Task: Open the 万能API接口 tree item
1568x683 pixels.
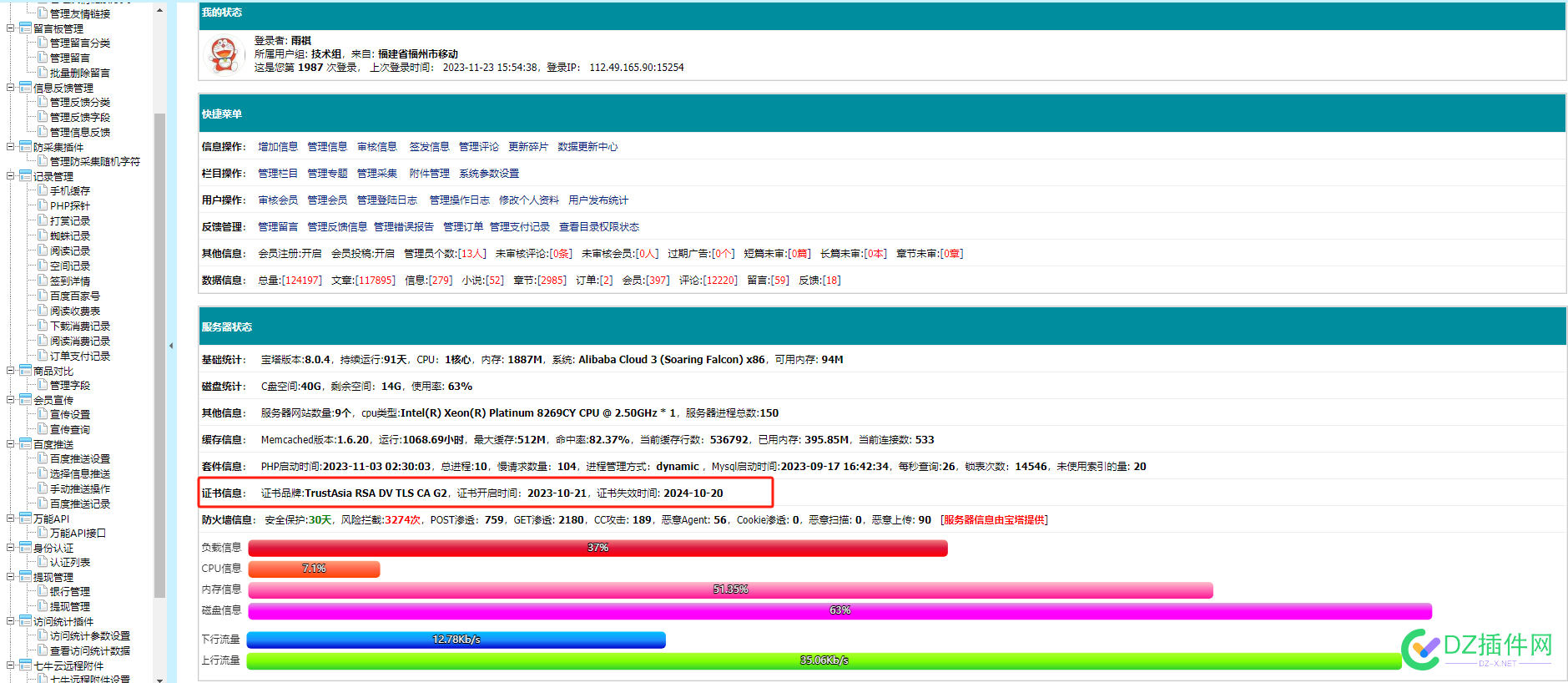Action: (x=78, y=534)
